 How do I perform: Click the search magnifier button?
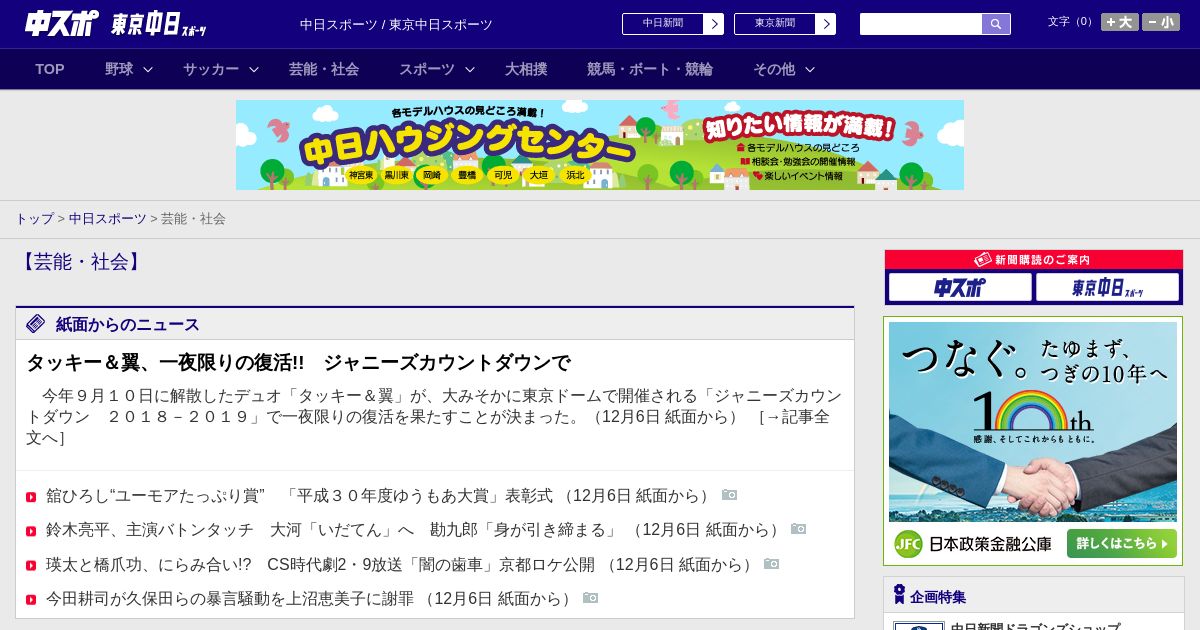996,24
